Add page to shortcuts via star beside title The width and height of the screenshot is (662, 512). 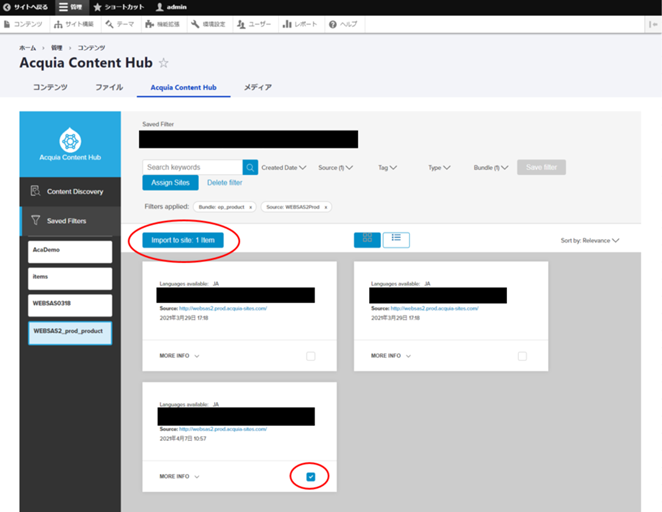click(x=163, y=63)
